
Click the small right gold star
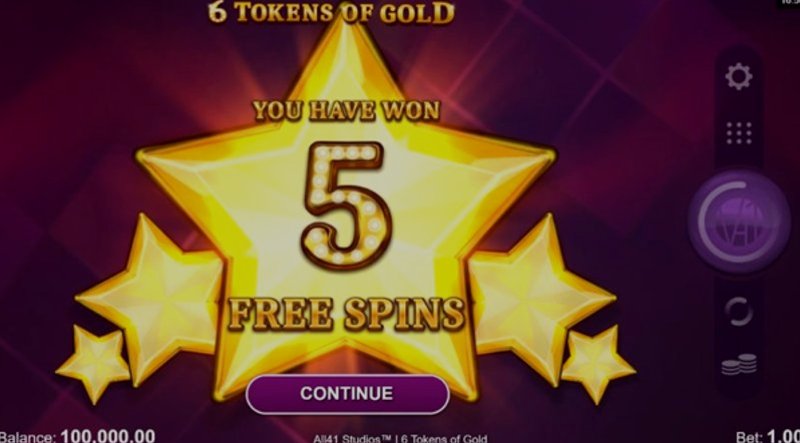597,363
